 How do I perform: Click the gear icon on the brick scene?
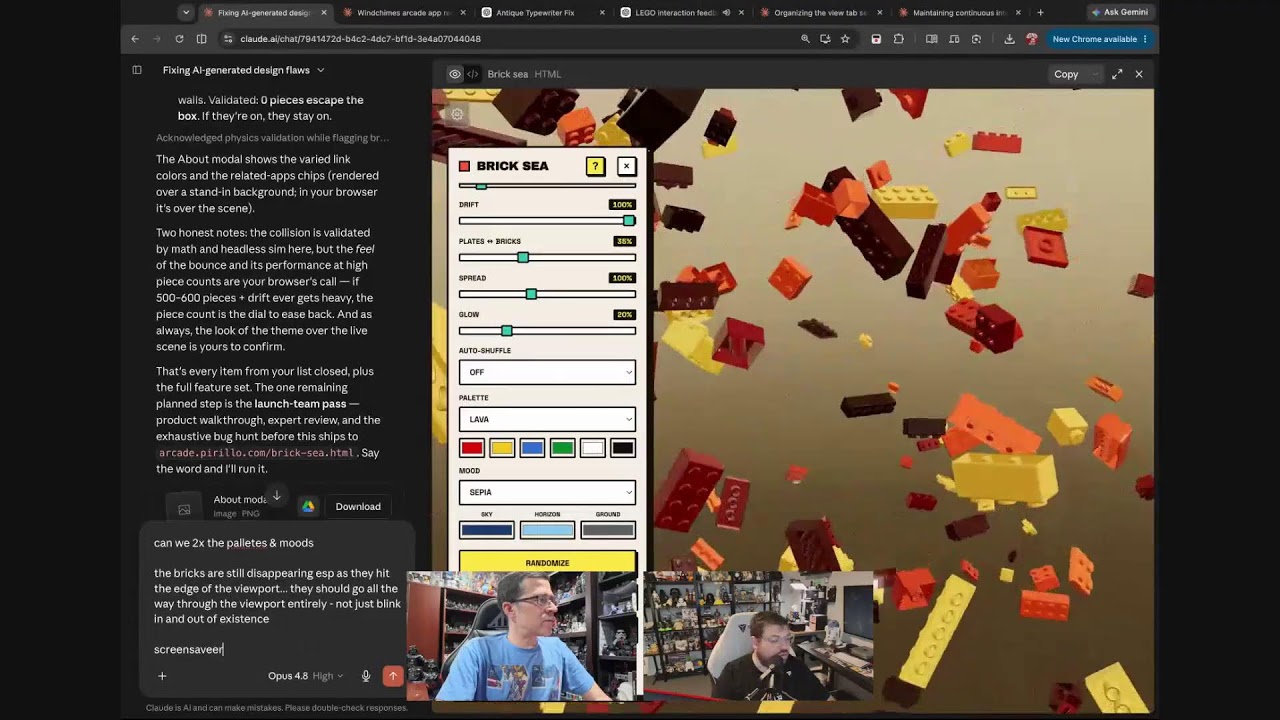pyautogui.click(x=457, y=114)
